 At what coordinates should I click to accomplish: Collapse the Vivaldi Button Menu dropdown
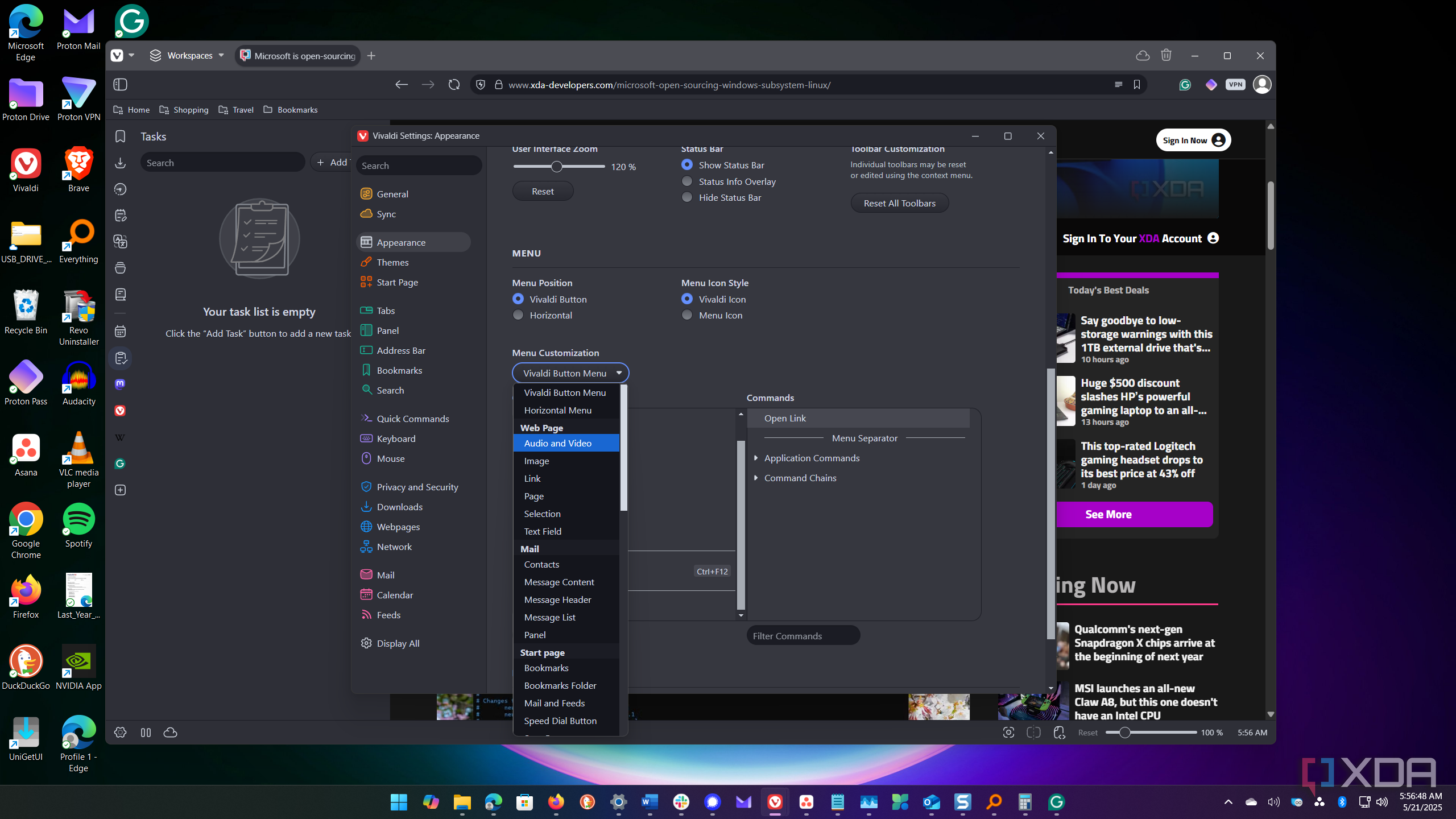[x=570, y=373]
